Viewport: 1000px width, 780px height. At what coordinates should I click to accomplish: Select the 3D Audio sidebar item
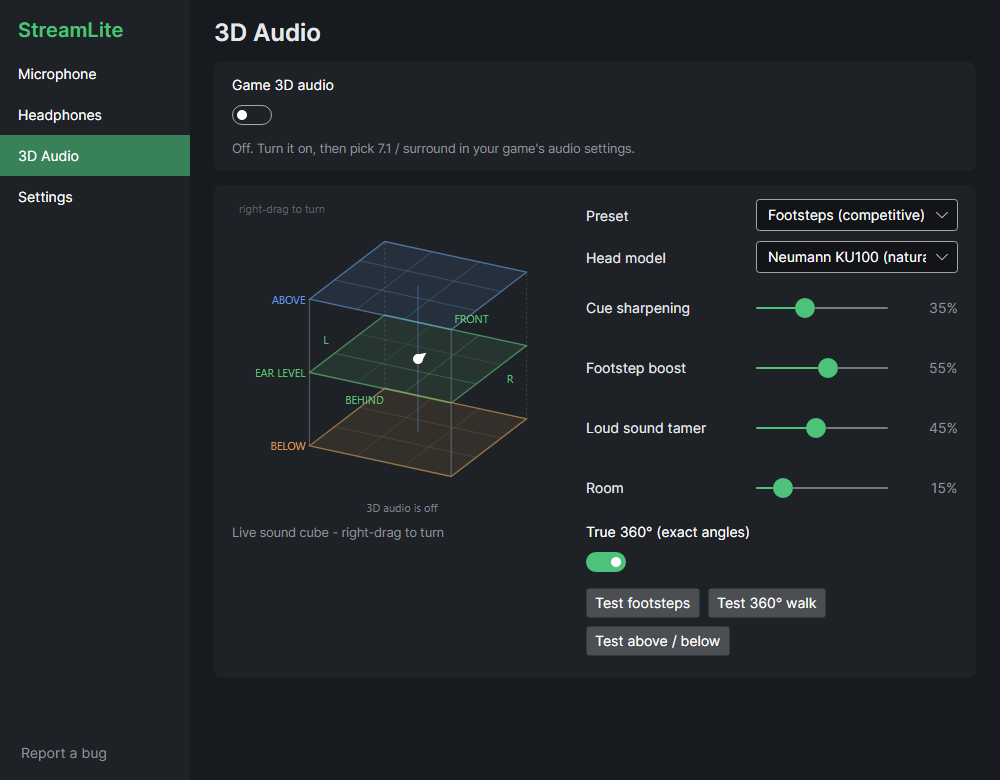[x=94, y=156]
